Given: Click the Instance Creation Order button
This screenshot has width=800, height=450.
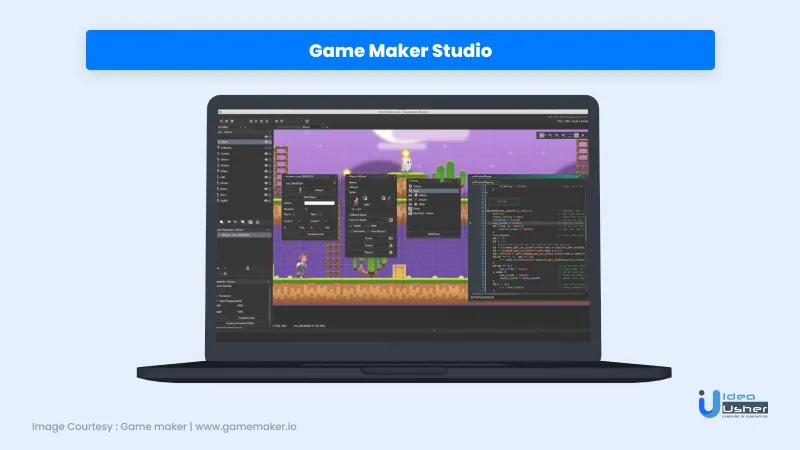Looking at the screenshot, I should coord(240,323).
